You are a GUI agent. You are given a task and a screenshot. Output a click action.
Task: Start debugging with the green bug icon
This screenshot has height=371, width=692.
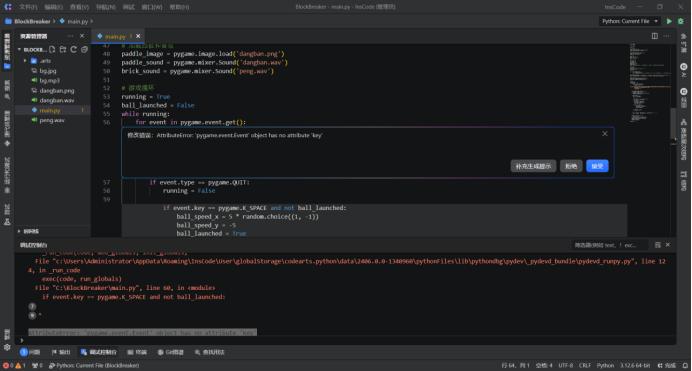[x=681, y=21]
